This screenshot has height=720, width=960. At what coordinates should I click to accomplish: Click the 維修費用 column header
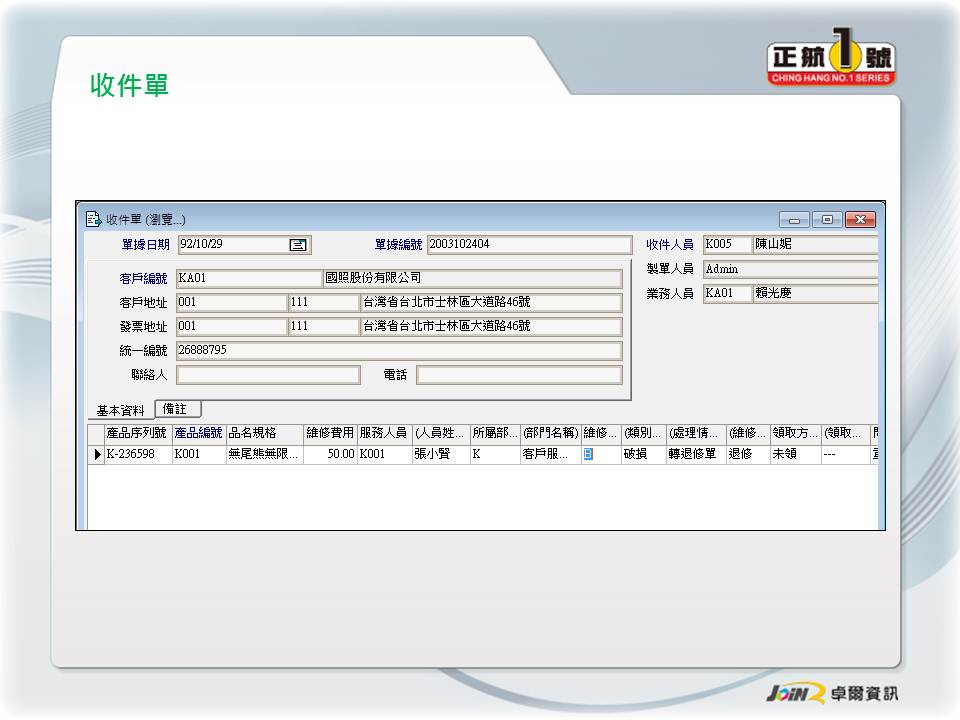coord(330,433)
